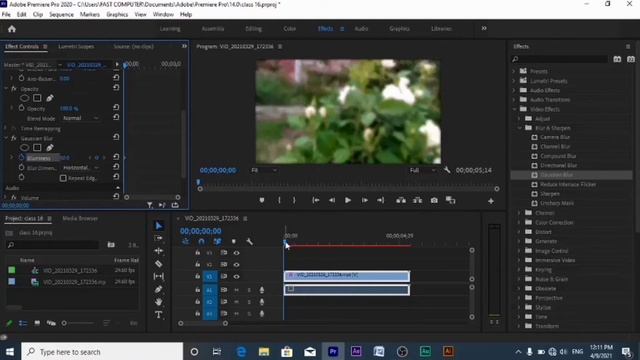Select the Ripple Edit tool

click(x=159, y=251)
